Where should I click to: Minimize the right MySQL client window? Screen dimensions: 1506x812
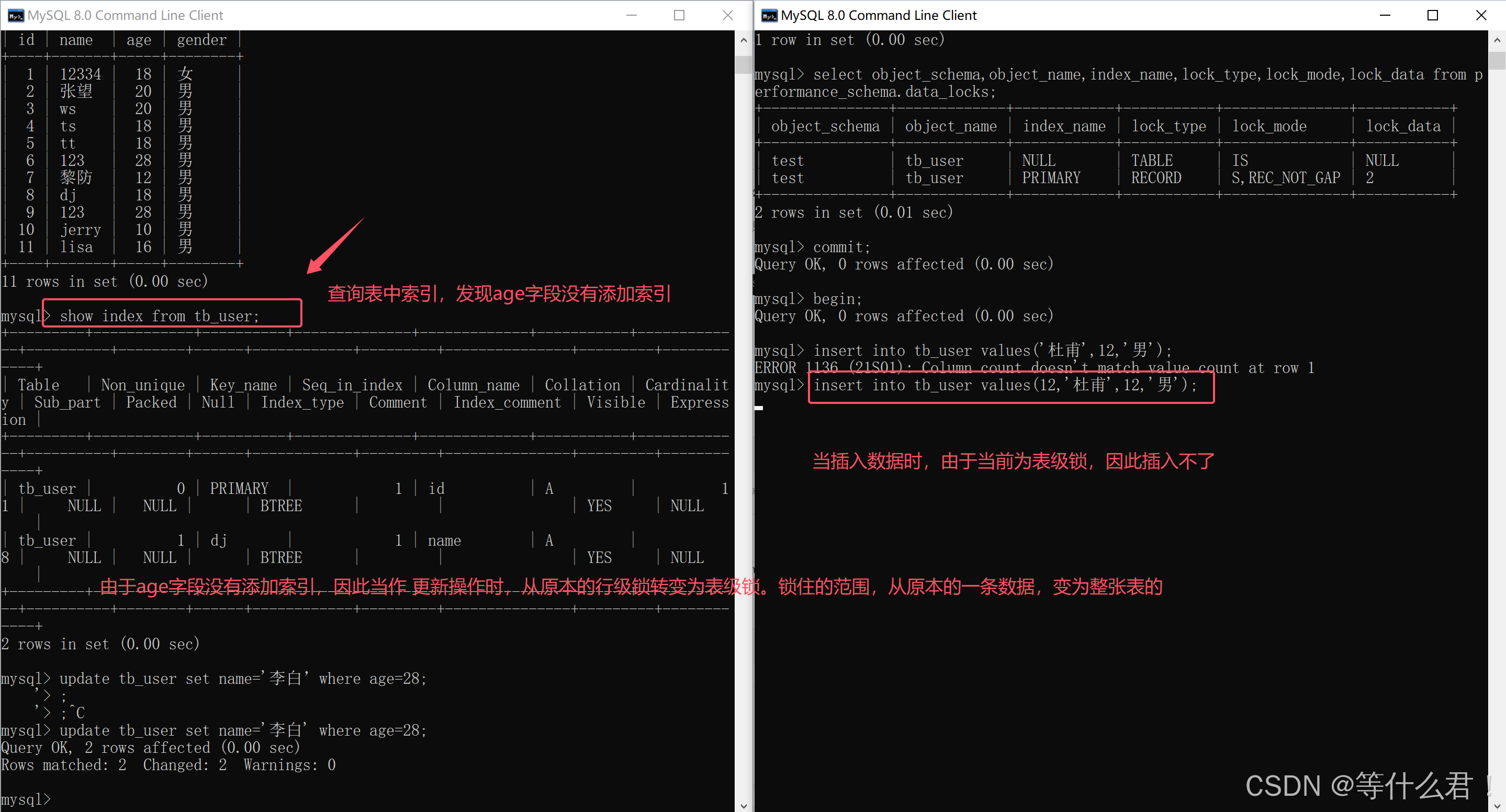click(x=1385, y=16)
